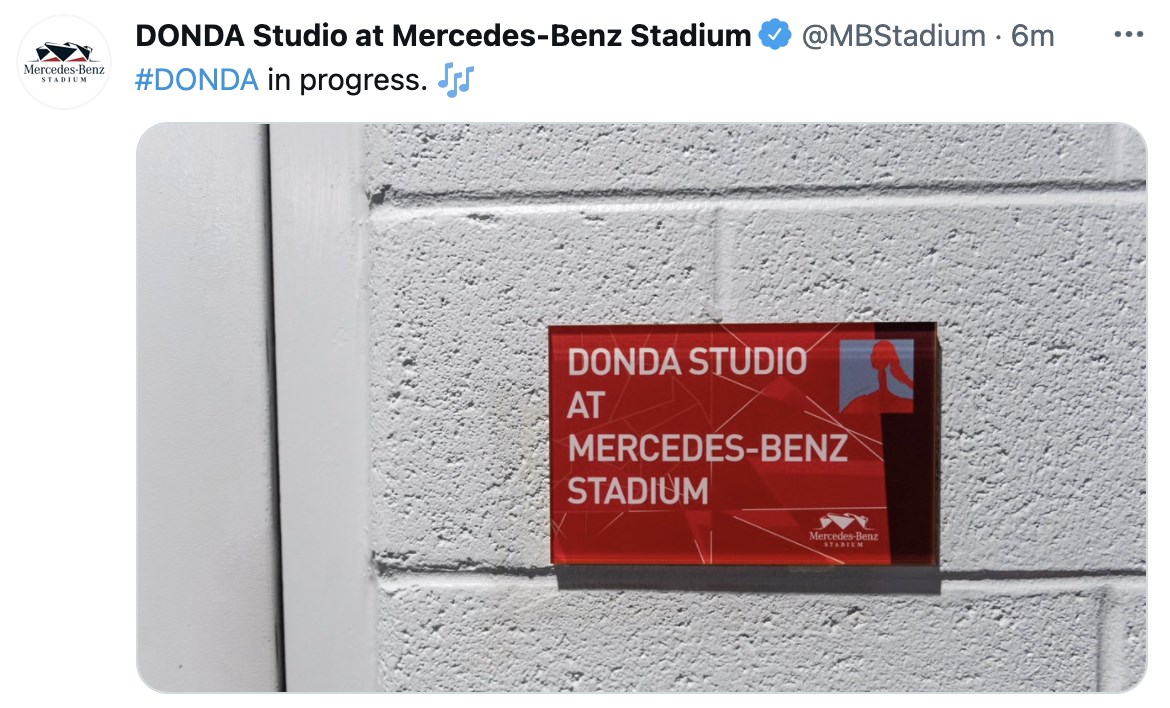Open the #DONDA hashtag link
This screenshot has width=1170, height=708.
tap(196, 80)
